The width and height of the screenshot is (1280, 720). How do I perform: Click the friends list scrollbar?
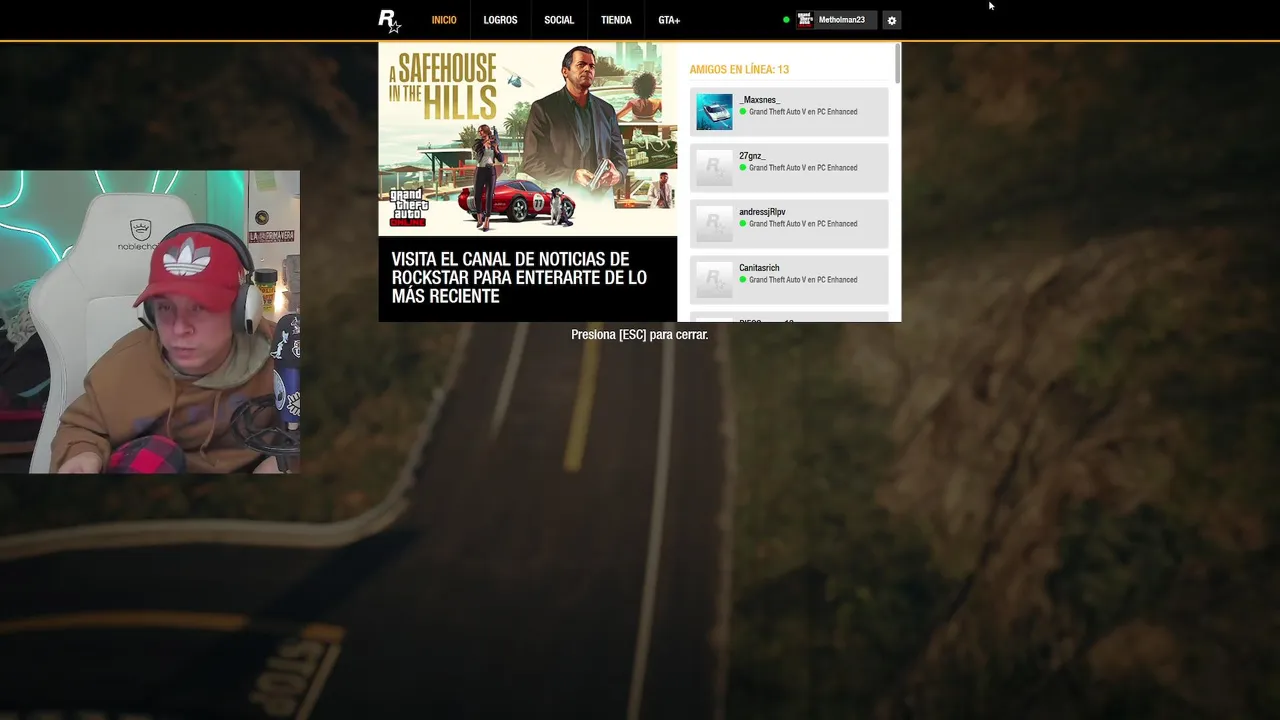click(898, 63)
